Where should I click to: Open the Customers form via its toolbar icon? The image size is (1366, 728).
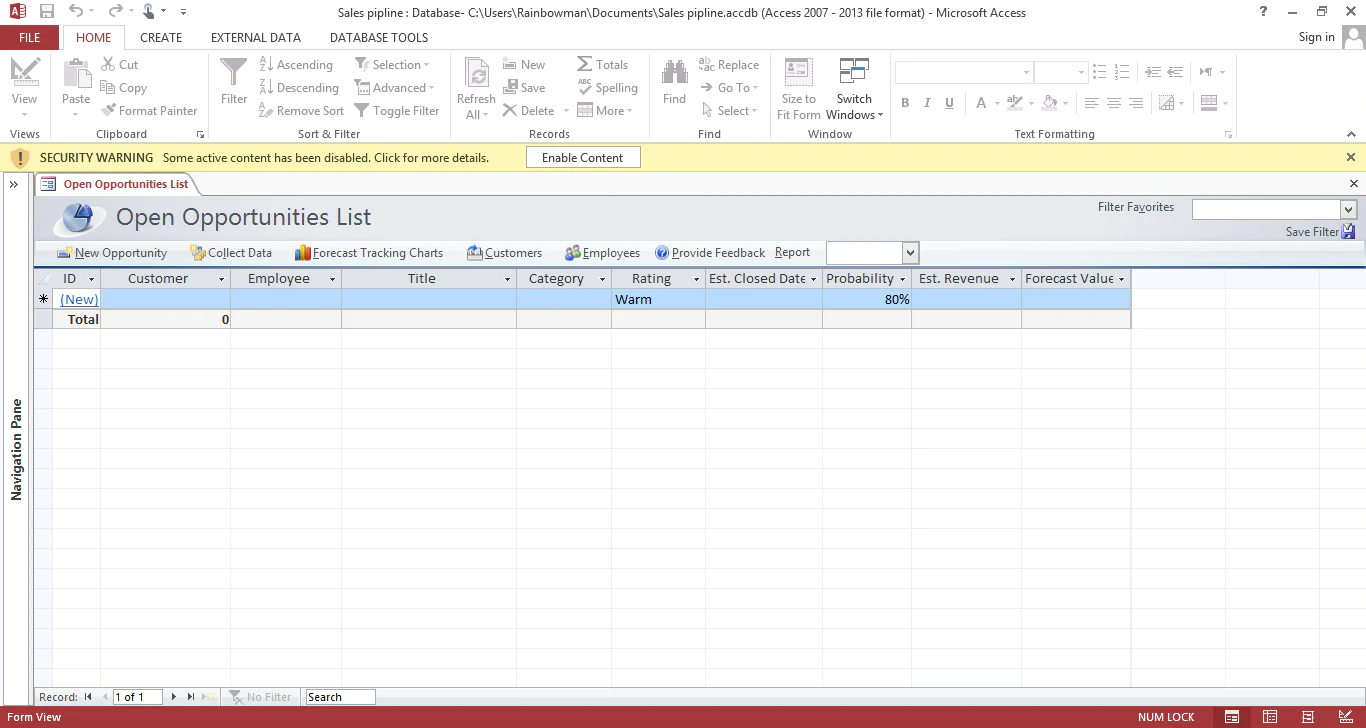point(477,252)
